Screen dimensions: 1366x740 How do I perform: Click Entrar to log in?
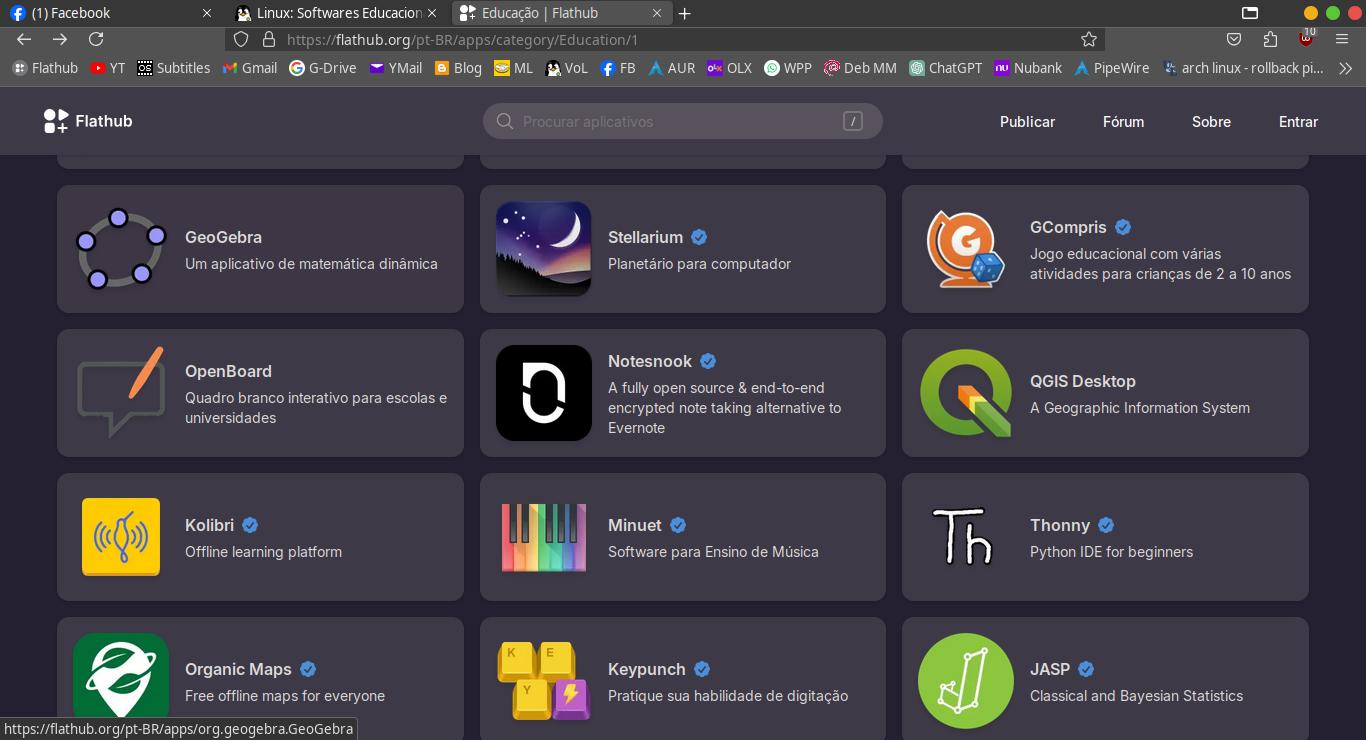click(x=1298, y=121)
